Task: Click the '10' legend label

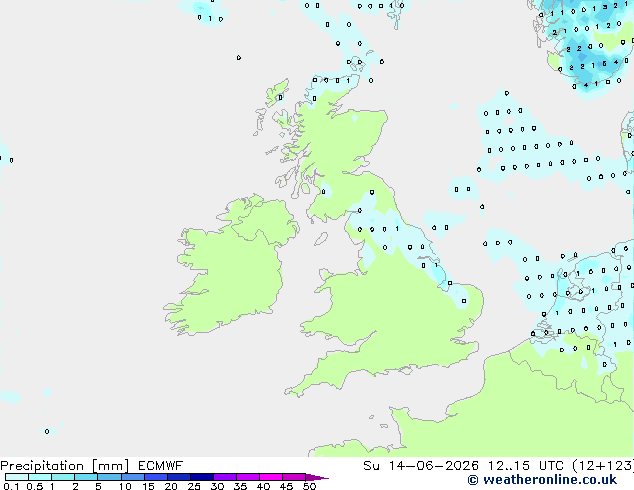Action: [x=125, y=486]
